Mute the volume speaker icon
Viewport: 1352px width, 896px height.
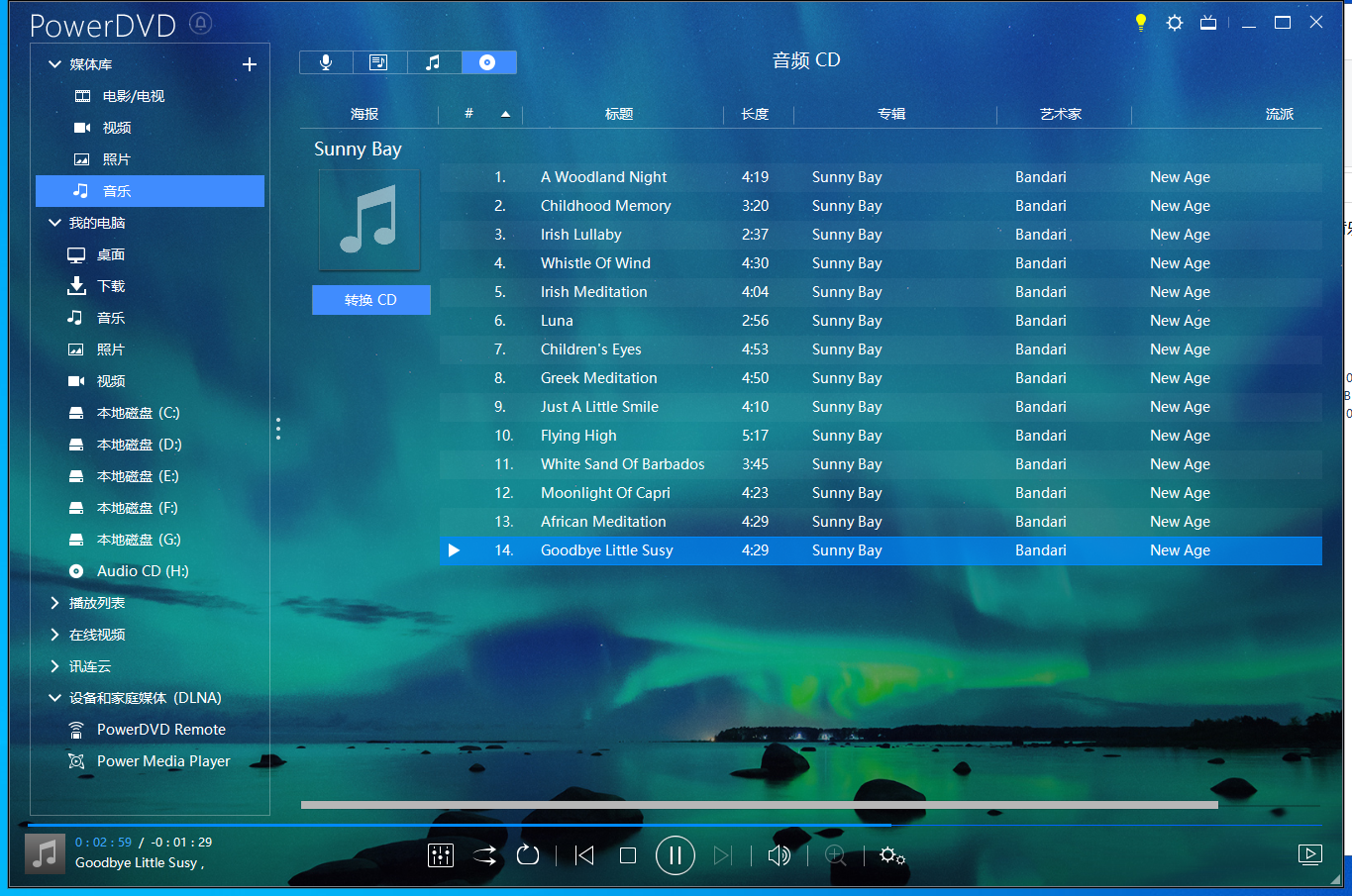780,855
